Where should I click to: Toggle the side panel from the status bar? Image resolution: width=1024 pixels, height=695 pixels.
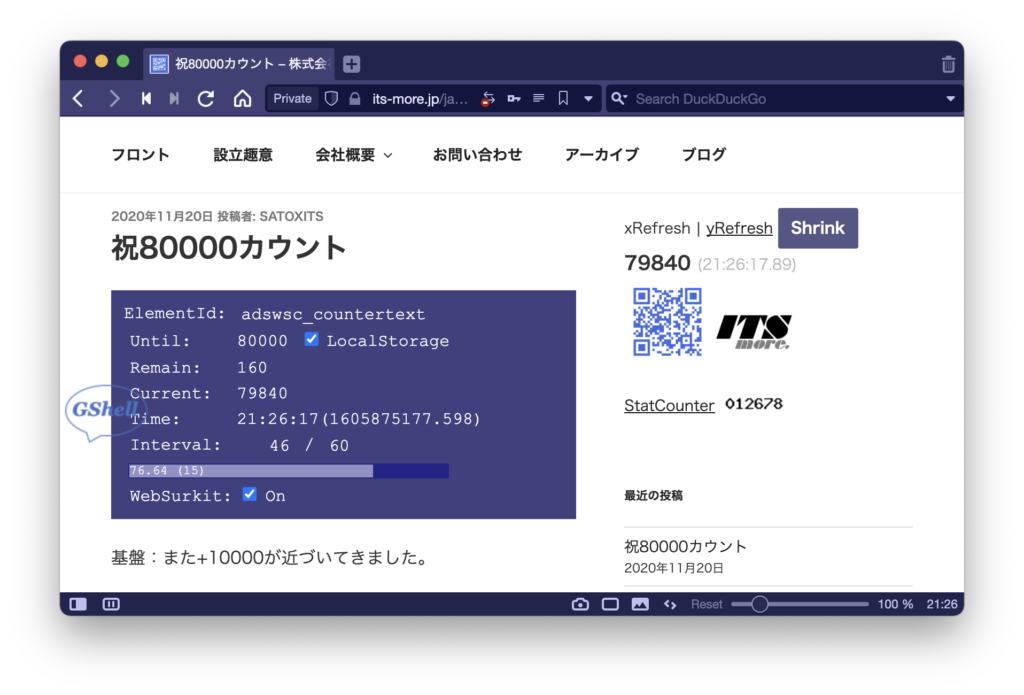pyautogui.click(x=78, y=604)
